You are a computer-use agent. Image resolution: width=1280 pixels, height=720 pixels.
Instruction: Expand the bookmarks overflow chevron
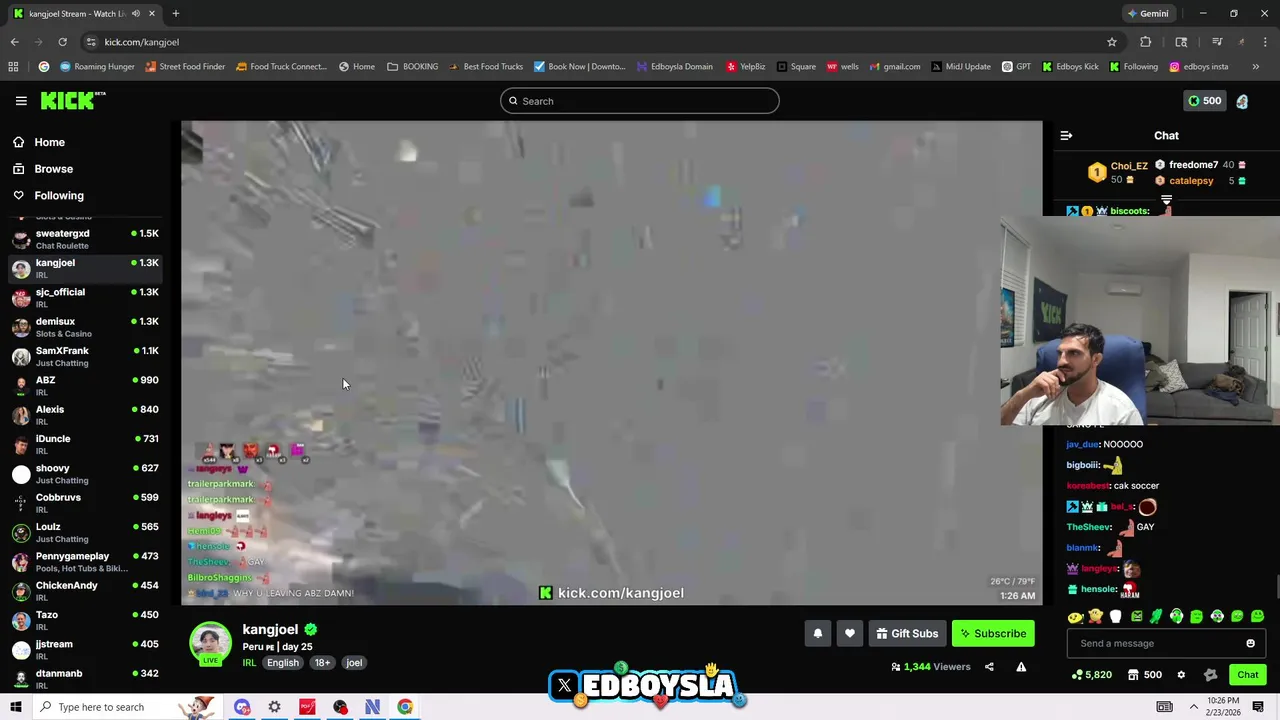point(1255,67)
